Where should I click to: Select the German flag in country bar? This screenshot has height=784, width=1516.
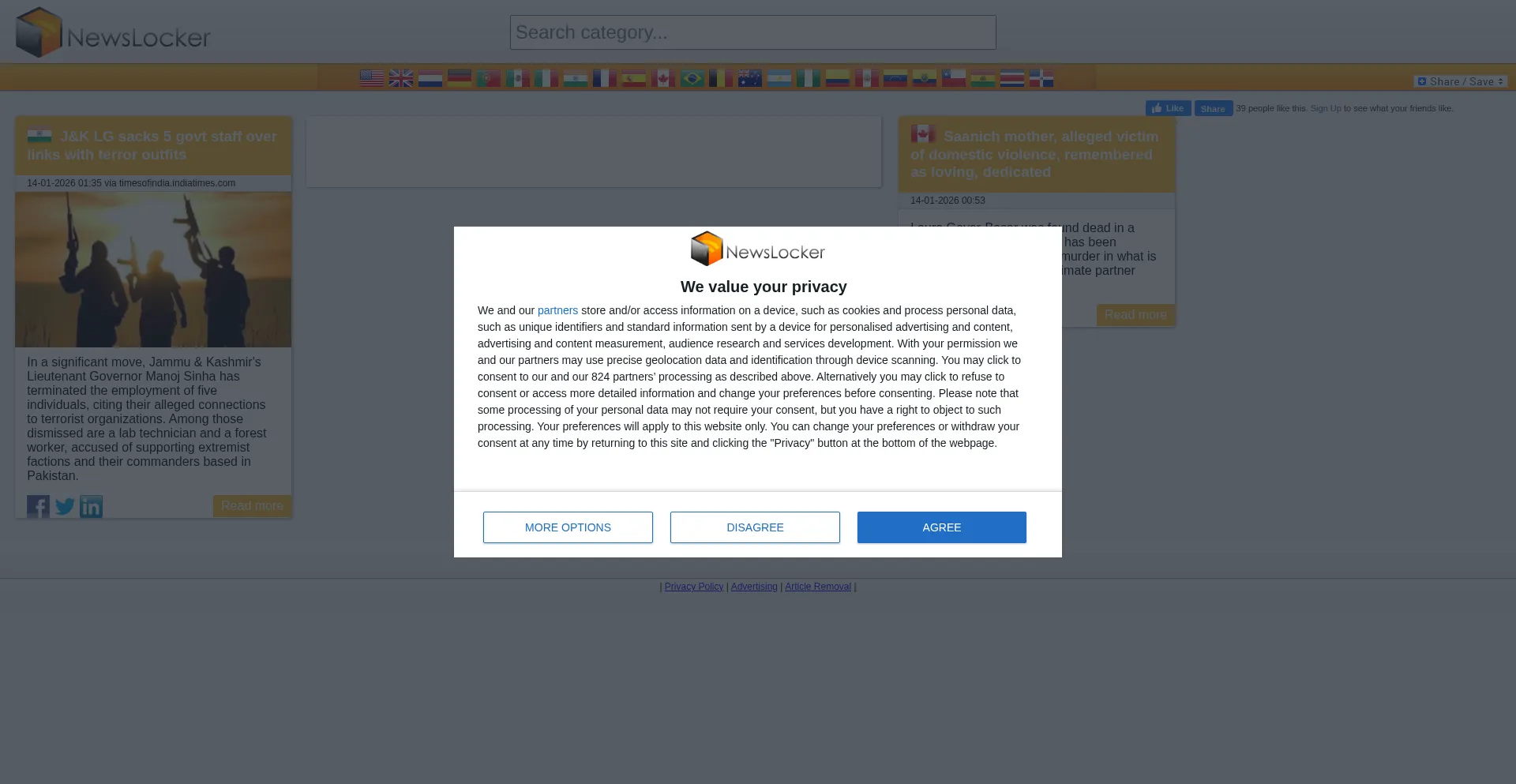coord(459,78)
